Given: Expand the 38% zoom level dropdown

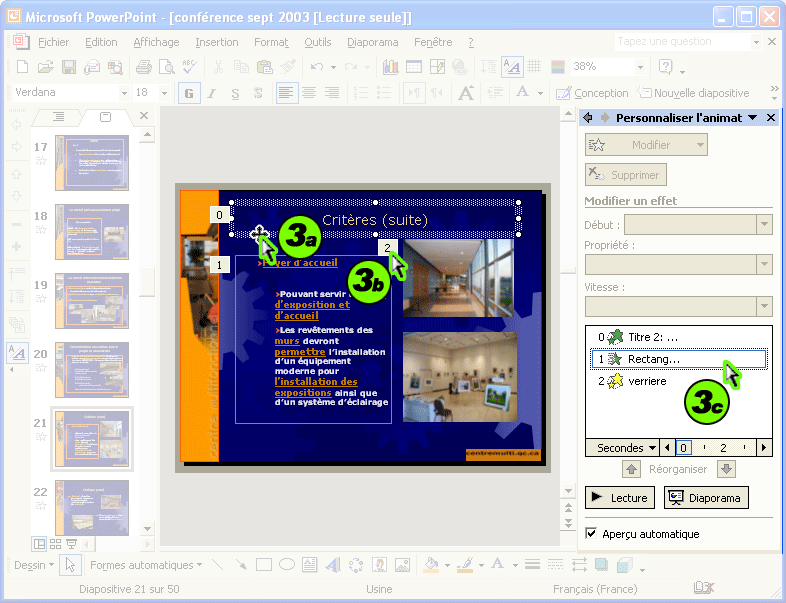Looking at the screenshot, I should (639, 67).
